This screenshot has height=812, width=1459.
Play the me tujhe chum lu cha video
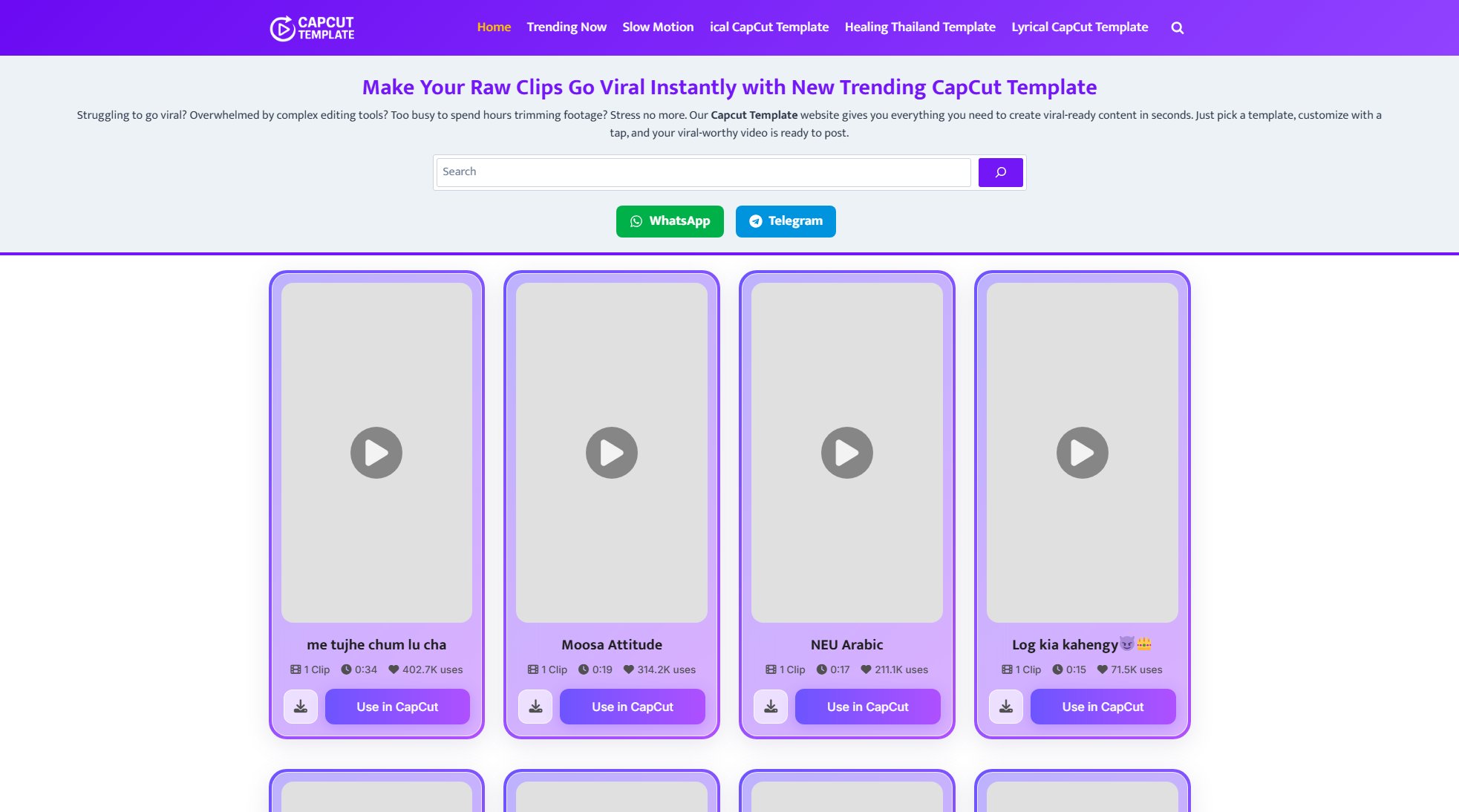[x=376, y=453]
